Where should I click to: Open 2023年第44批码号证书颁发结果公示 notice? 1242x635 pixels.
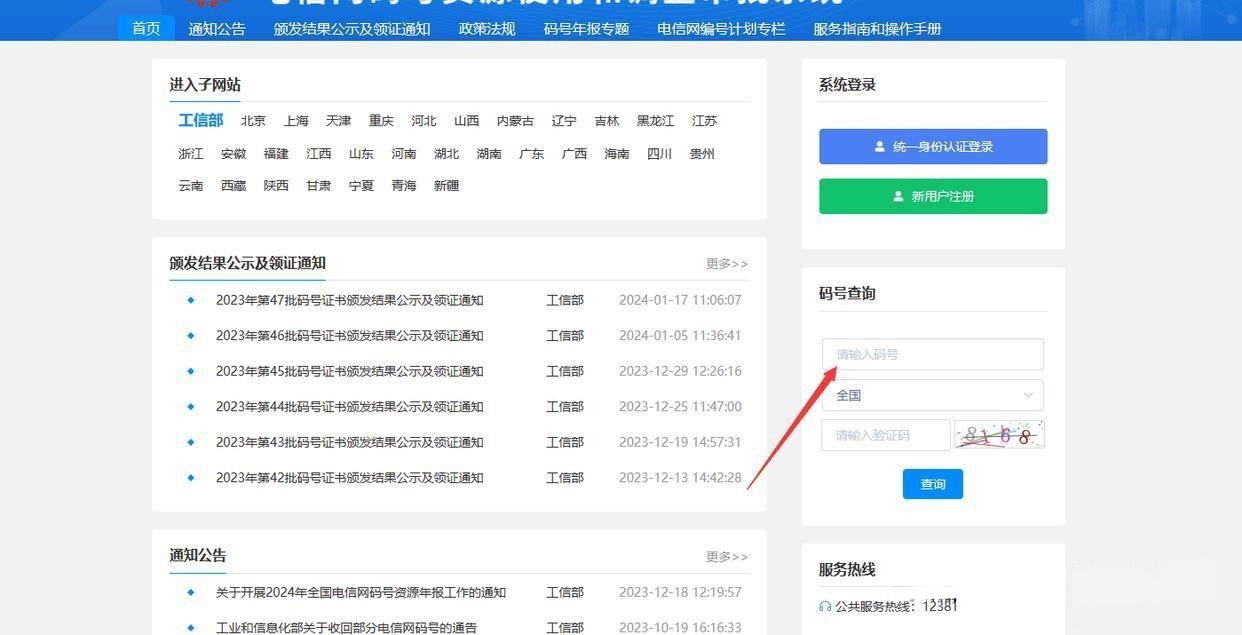(350, 407)
